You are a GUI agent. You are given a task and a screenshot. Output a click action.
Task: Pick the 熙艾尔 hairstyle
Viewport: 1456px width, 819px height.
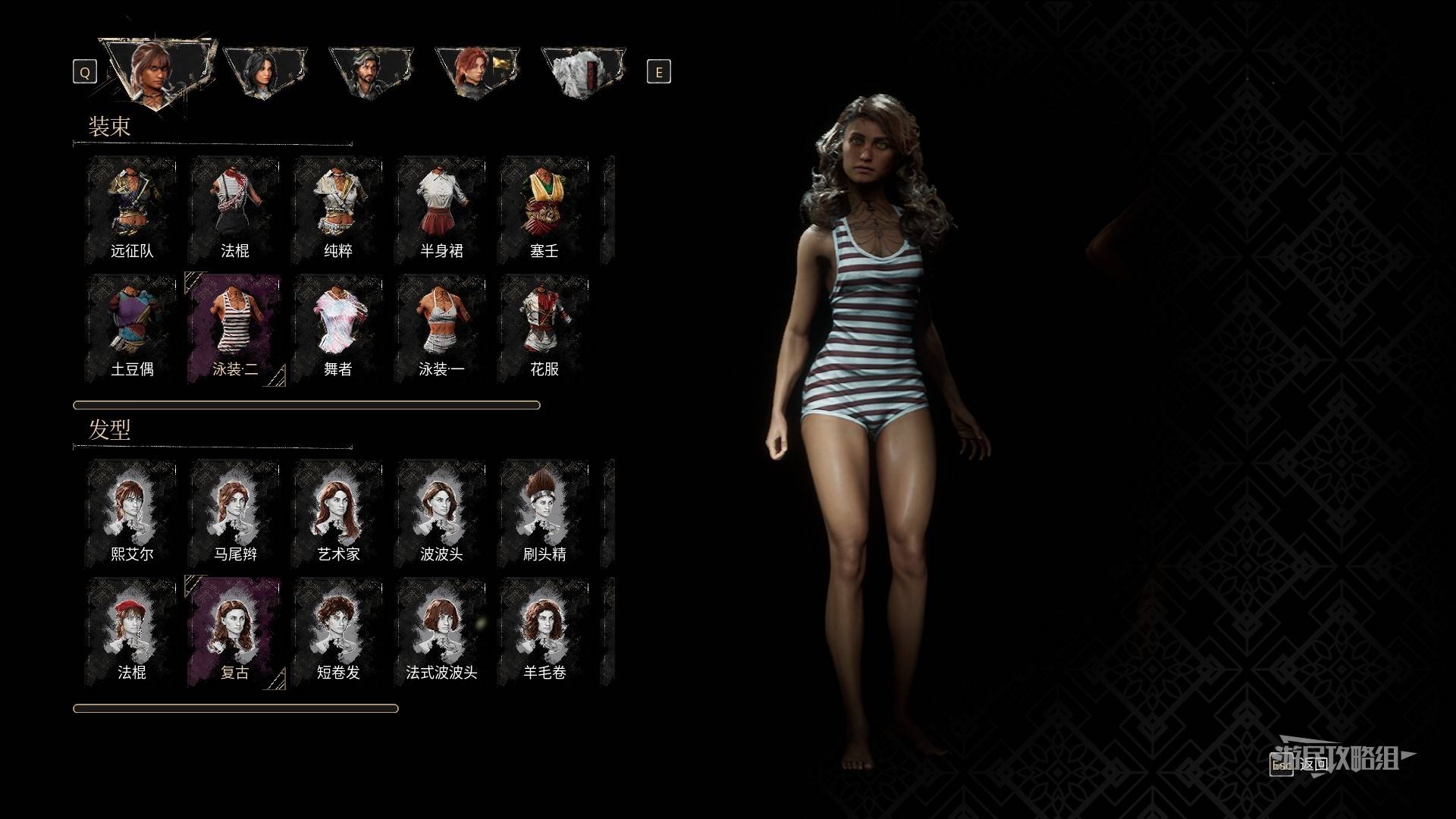pos(132,513)
